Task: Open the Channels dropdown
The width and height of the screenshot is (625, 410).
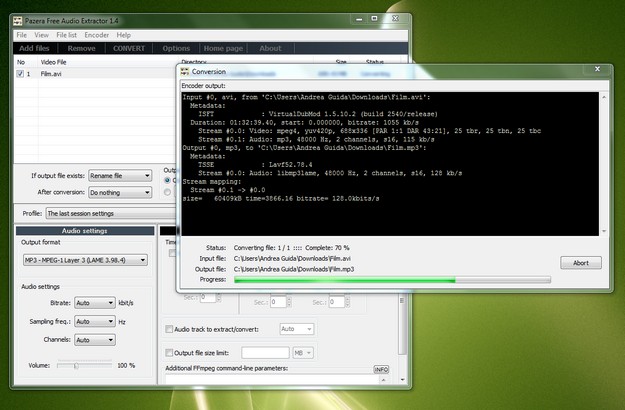Action: [x=95, y=340]
